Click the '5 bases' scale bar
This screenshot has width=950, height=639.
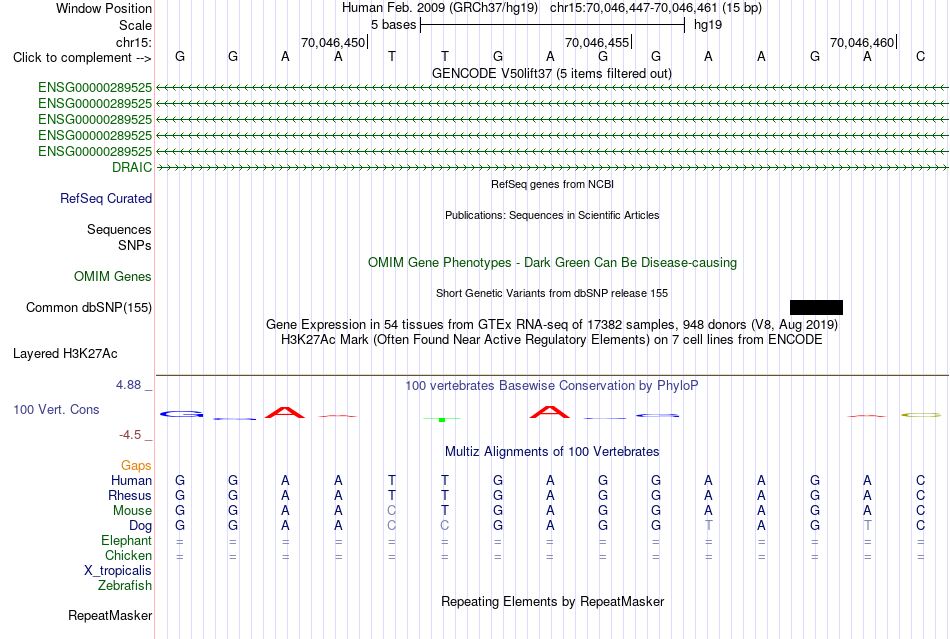coord(552,25)
